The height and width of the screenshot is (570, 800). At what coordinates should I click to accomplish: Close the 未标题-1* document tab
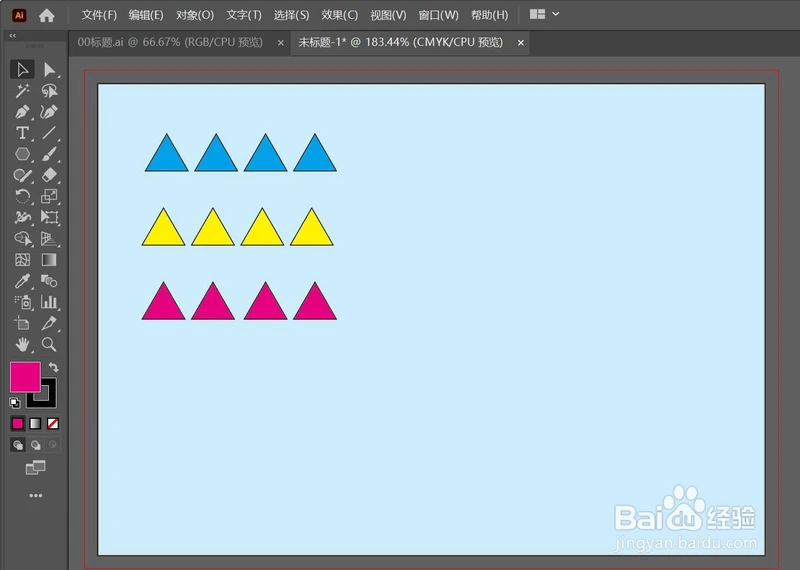[x=520, y=43]
